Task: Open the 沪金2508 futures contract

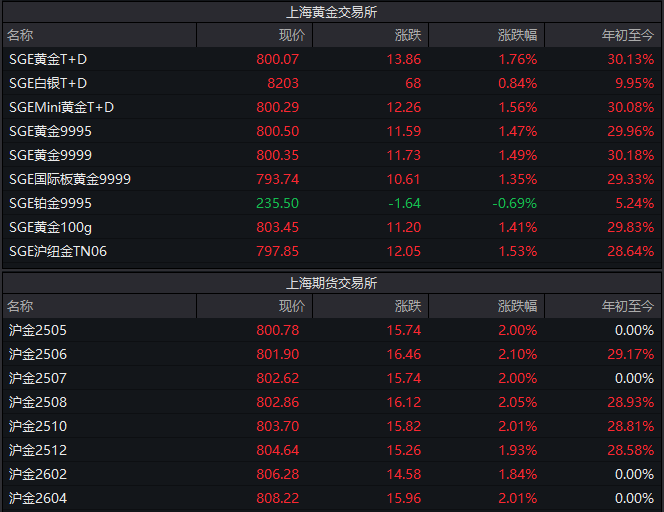Action: coord(38,402)
